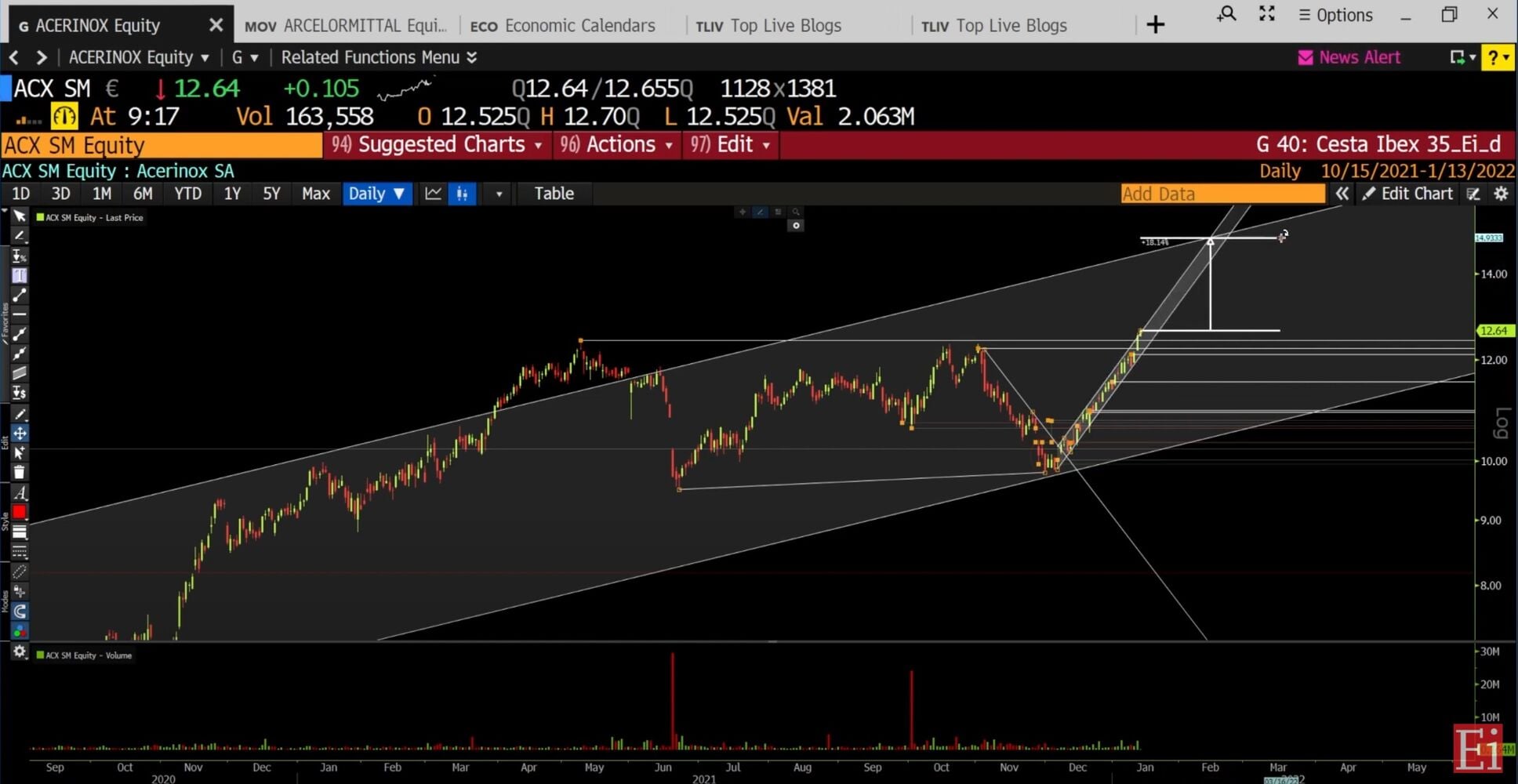1518x784 pixels.
Task: Close the ACERINOX Equity tab
Action: point(216,26)
